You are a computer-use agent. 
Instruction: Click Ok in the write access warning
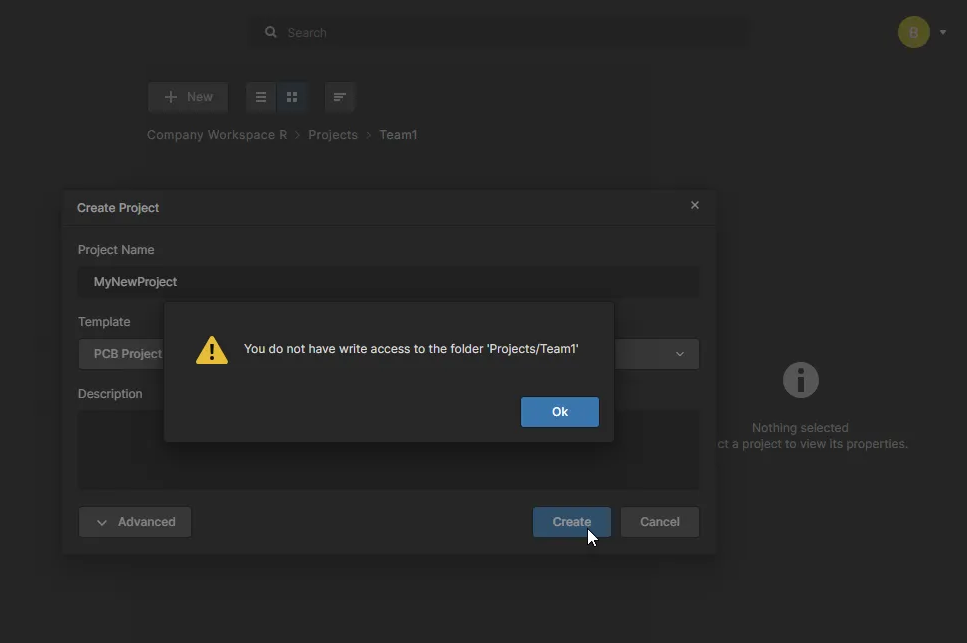tap(559, 412)
